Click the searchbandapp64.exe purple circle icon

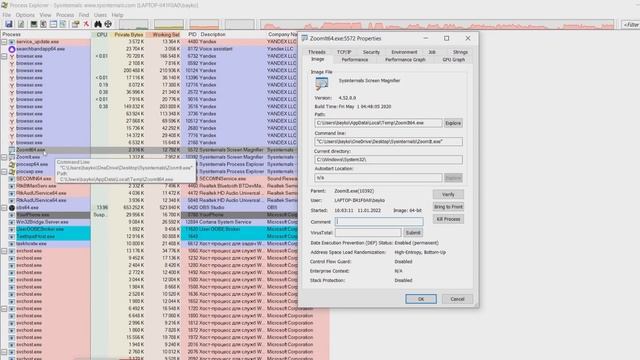[12, 49]
